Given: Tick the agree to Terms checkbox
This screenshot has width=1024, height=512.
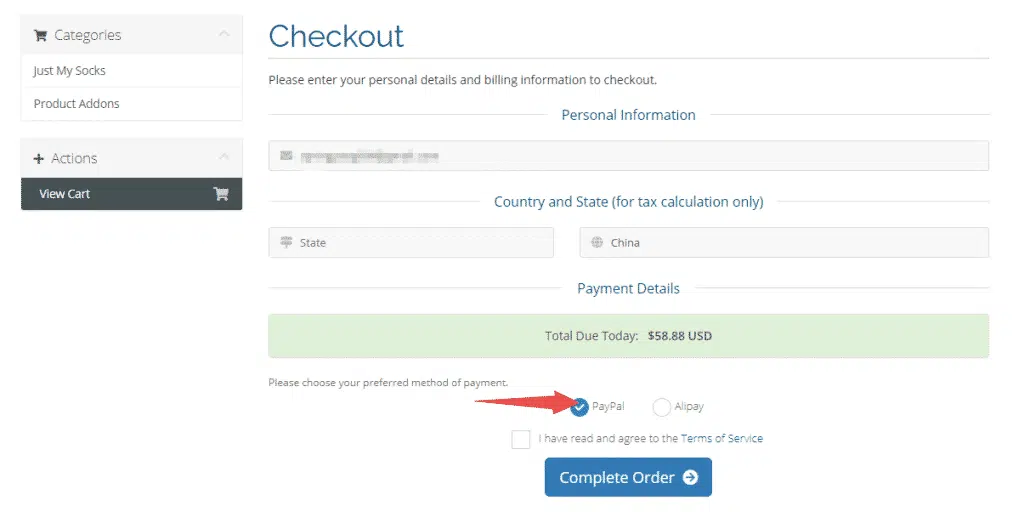Looking at the screenshot, I should (520, 439).
